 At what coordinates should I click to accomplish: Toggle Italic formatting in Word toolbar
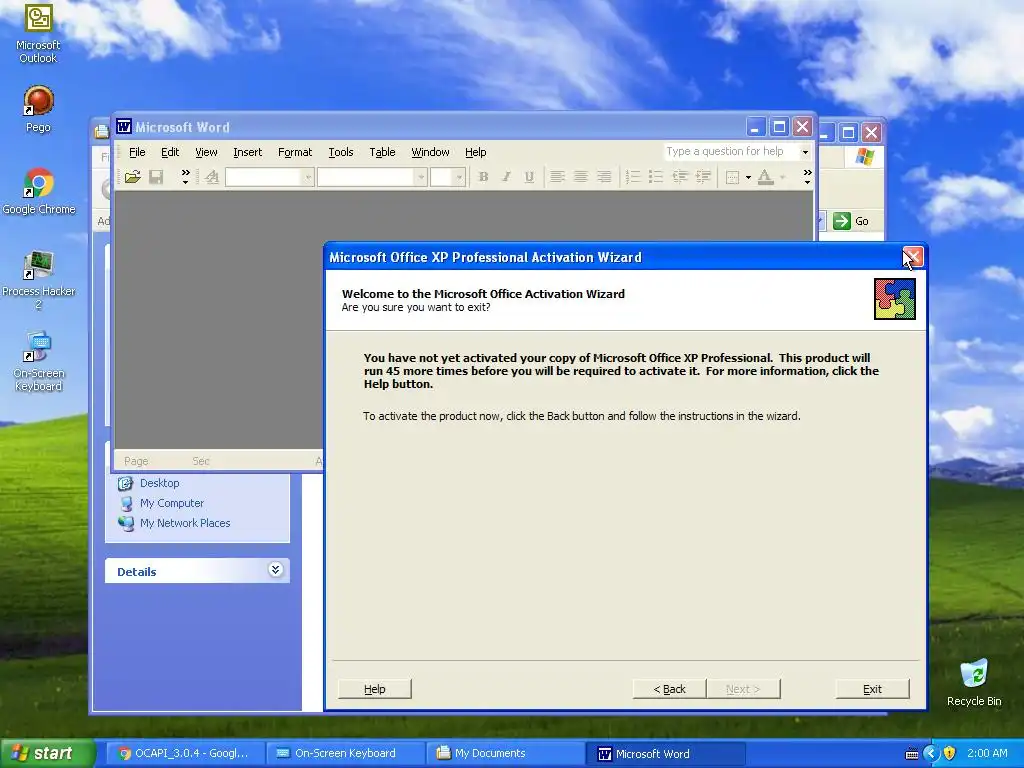point(506,176)
